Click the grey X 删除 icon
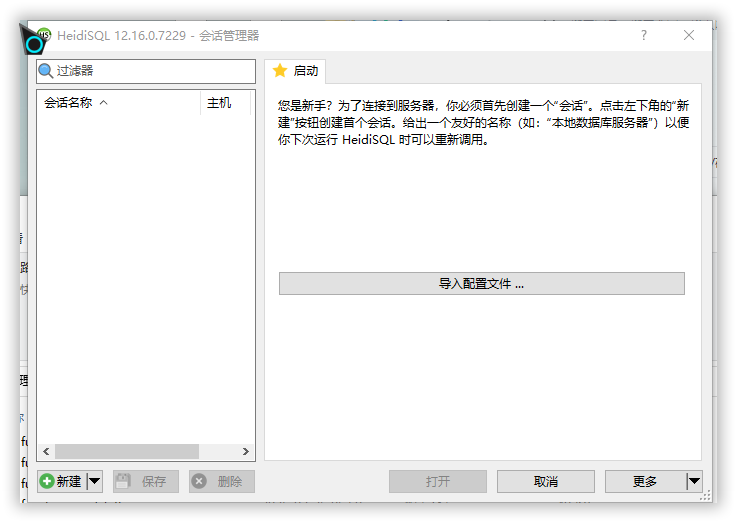This screenshot has width=737, height=523. point(199,481)
